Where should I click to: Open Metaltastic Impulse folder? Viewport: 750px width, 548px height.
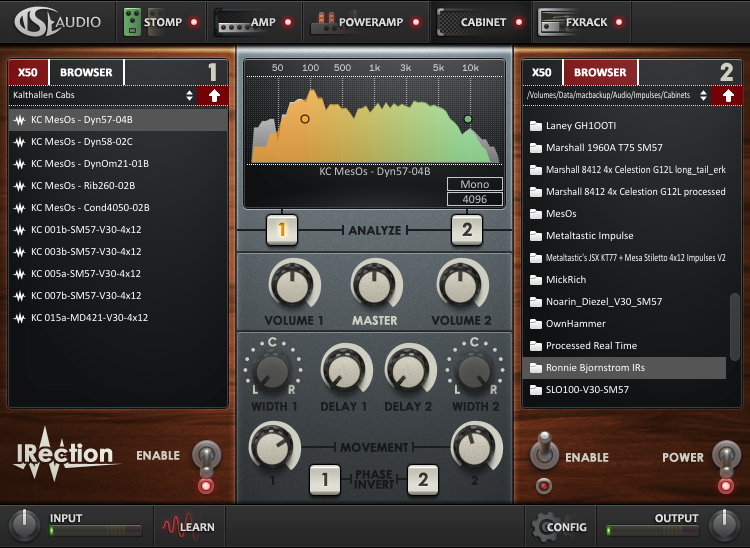click(x=624, y=236)
